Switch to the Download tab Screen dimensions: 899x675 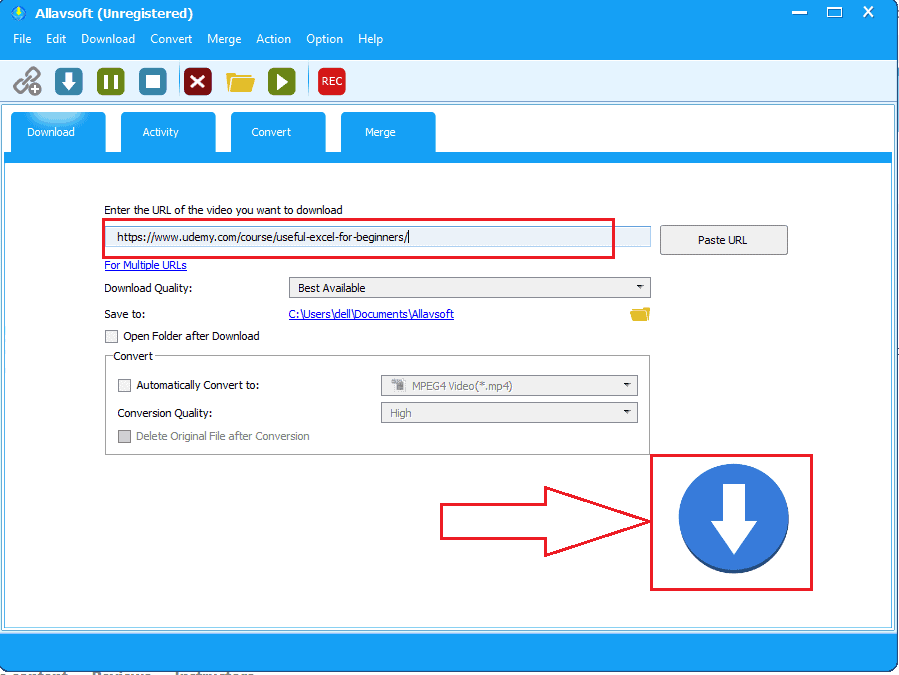click(58, 132)
